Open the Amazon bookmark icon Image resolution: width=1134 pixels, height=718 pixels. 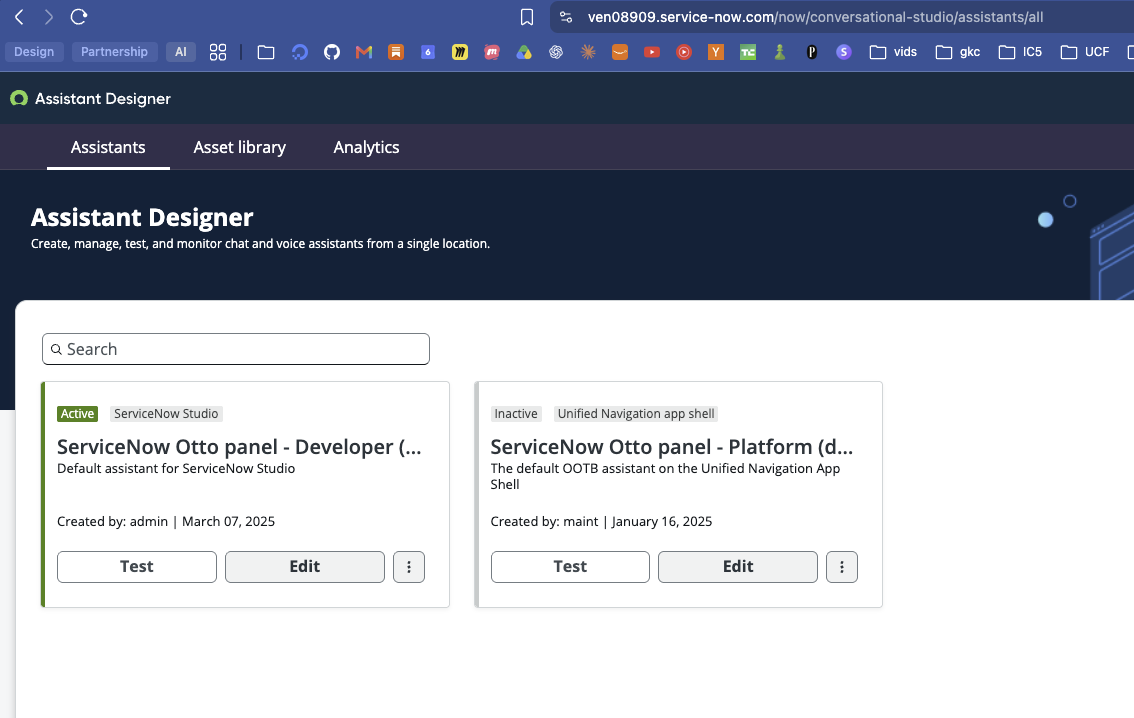point(620,52)
